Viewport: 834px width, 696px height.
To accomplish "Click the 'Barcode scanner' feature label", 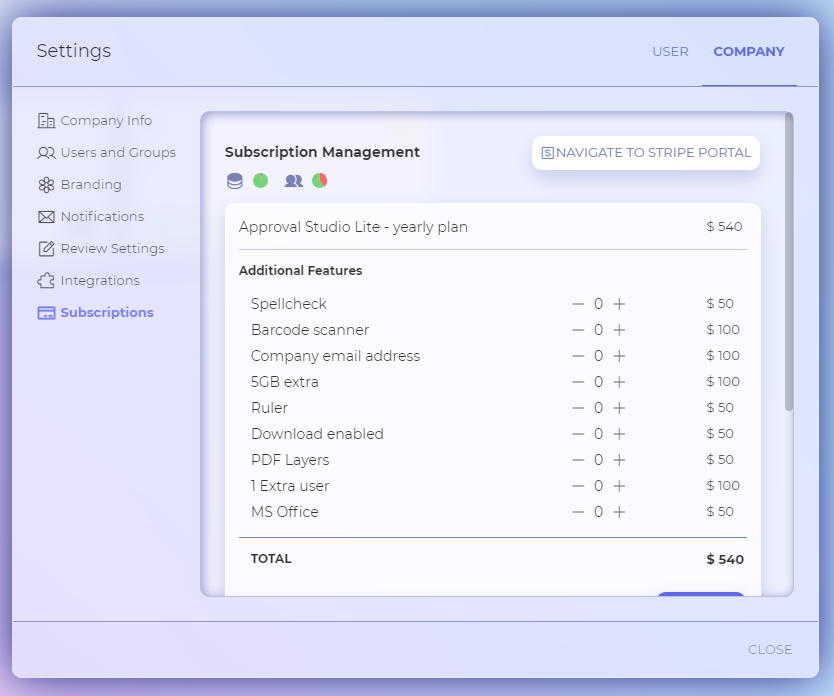I will pos(310,330).
